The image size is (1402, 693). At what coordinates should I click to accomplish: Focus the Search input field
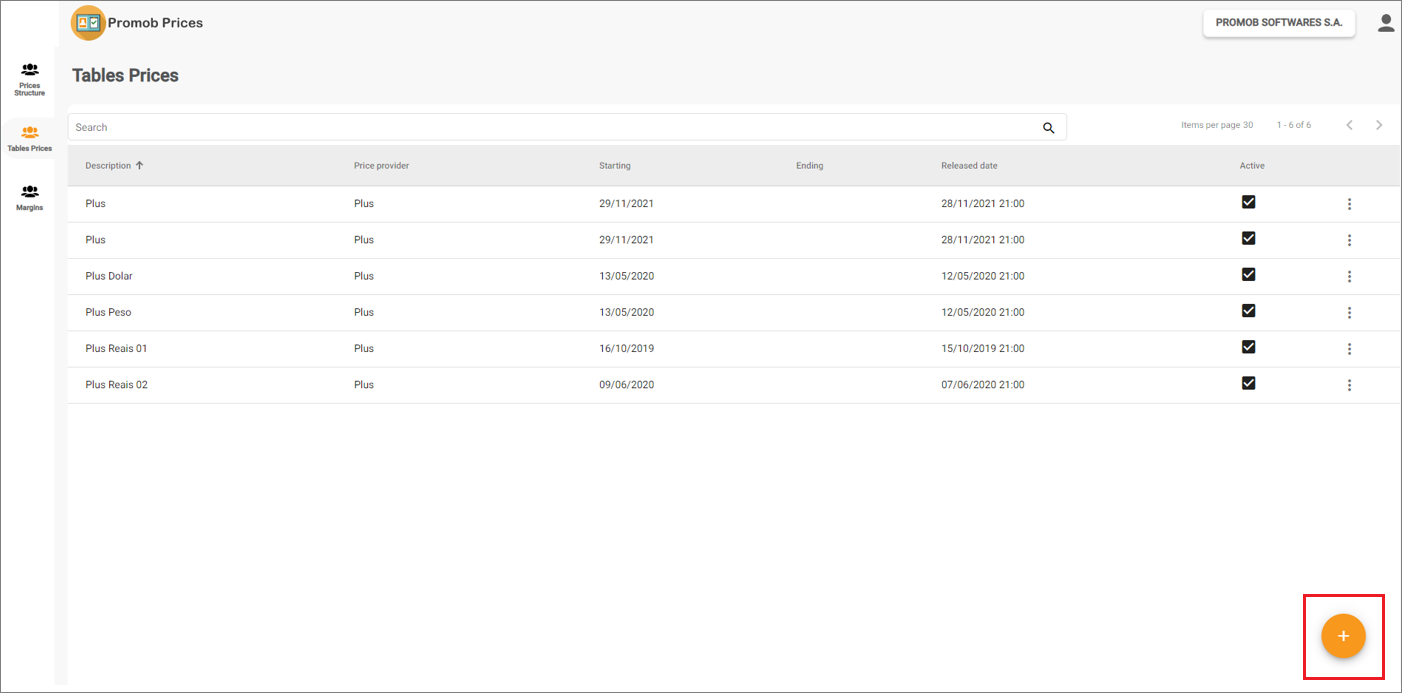tap(567, 127)
